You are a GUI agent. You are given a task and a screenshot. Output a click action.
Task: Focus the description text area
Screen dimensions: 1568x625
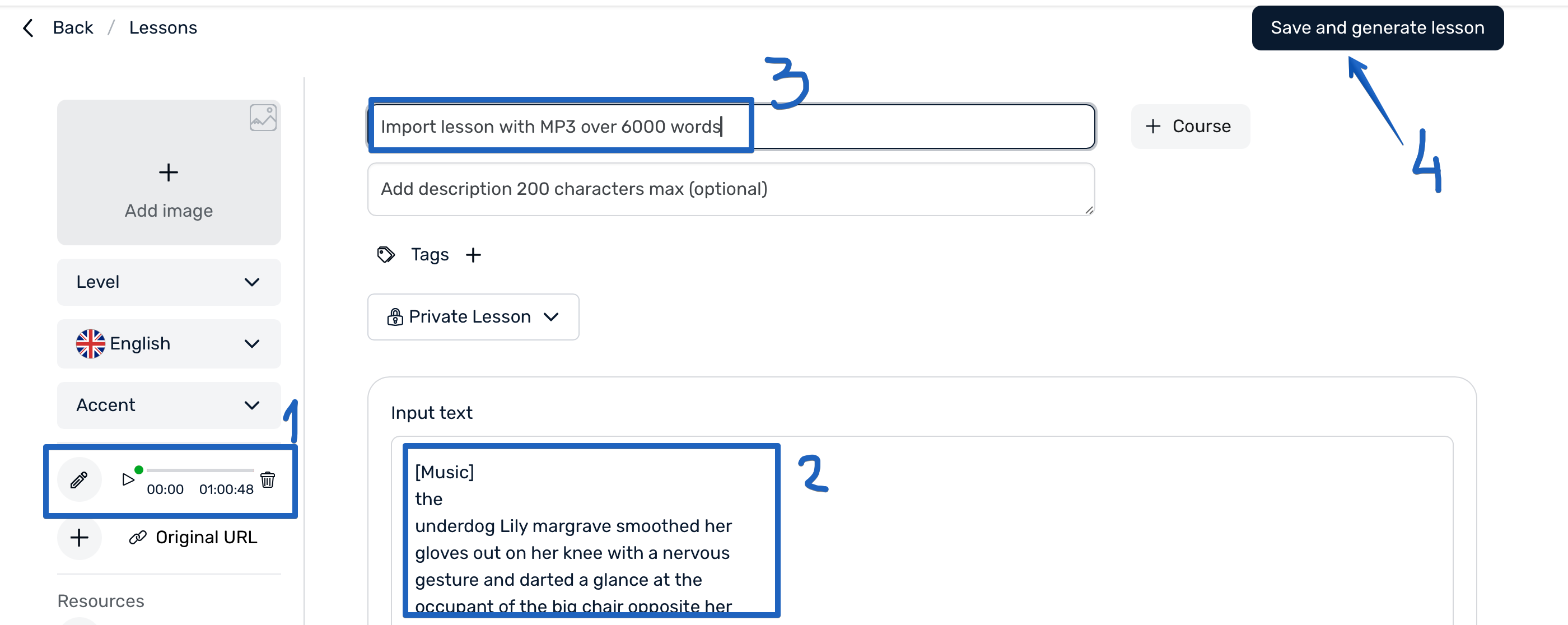730,189
